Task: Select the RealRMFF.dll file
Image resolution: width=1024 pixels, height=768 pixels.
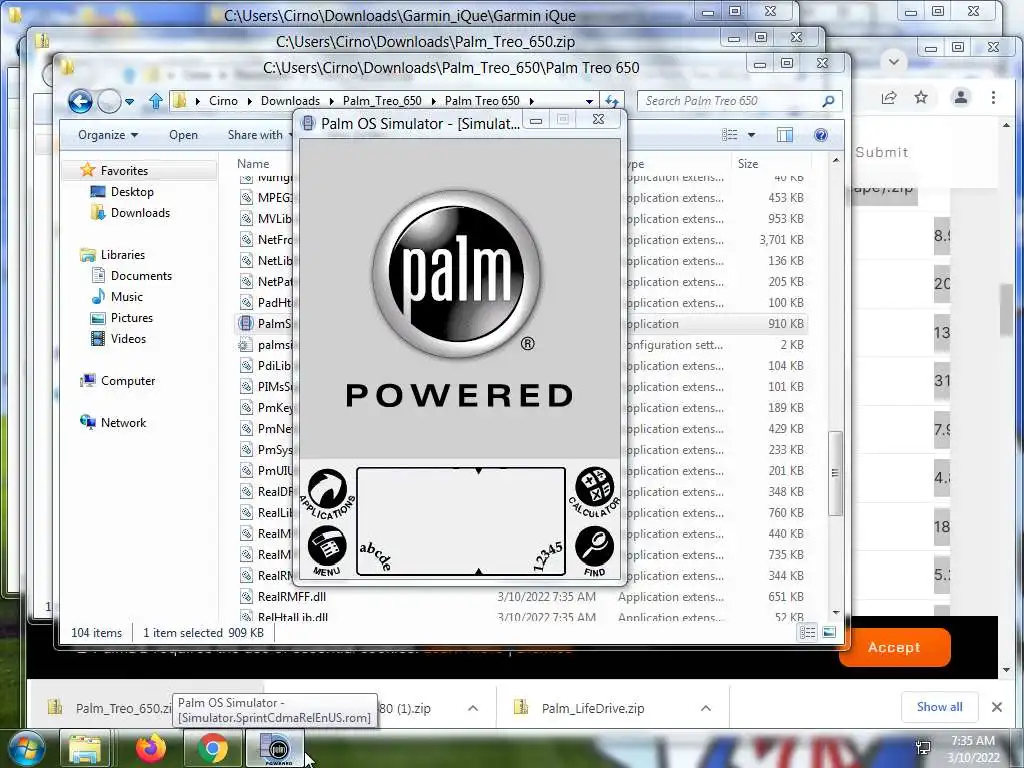Action: pyautogui.click(x=293, y=597)
